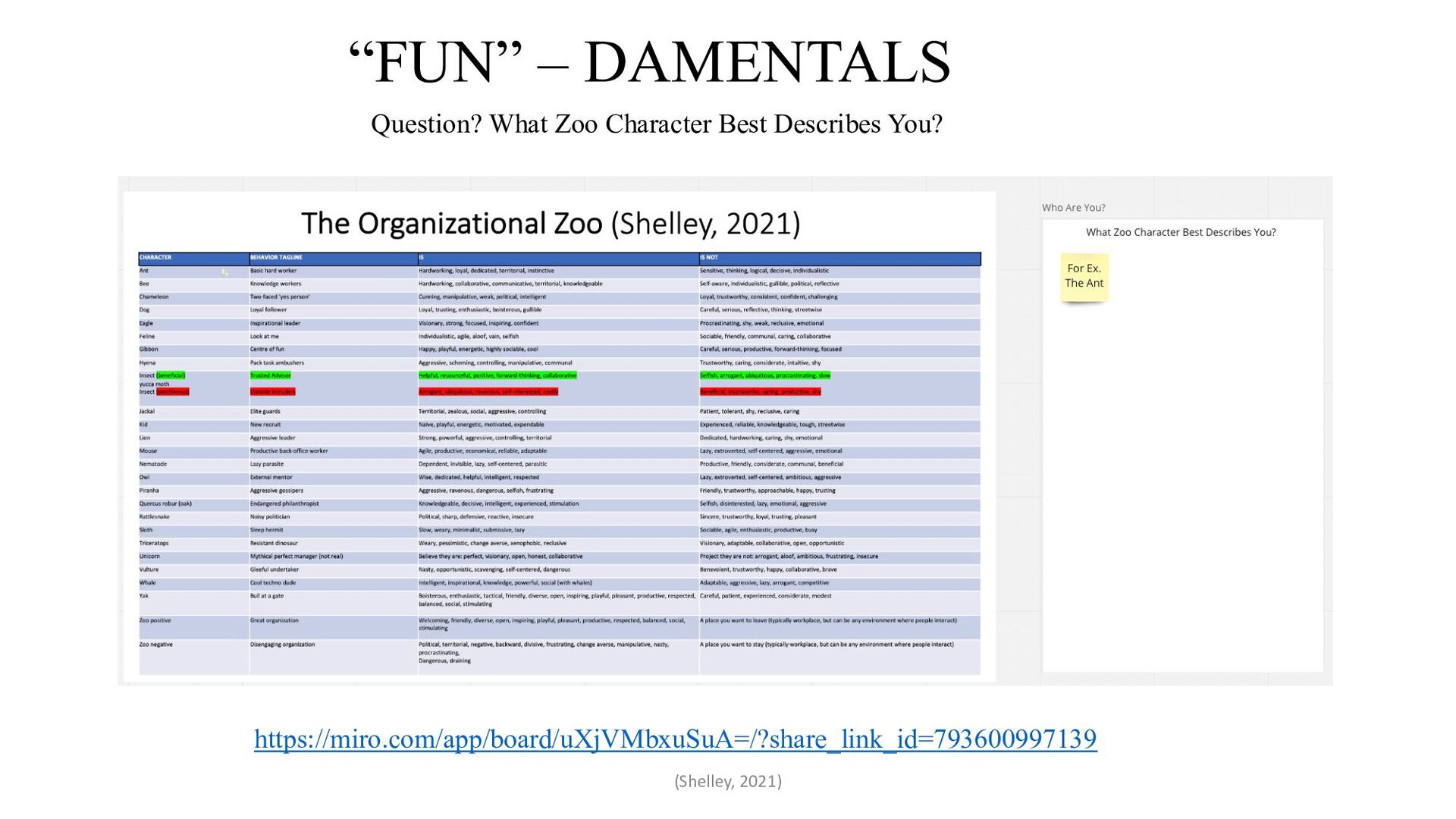
Task: Click the frame heading above the sticky note
Action: 1181,232
